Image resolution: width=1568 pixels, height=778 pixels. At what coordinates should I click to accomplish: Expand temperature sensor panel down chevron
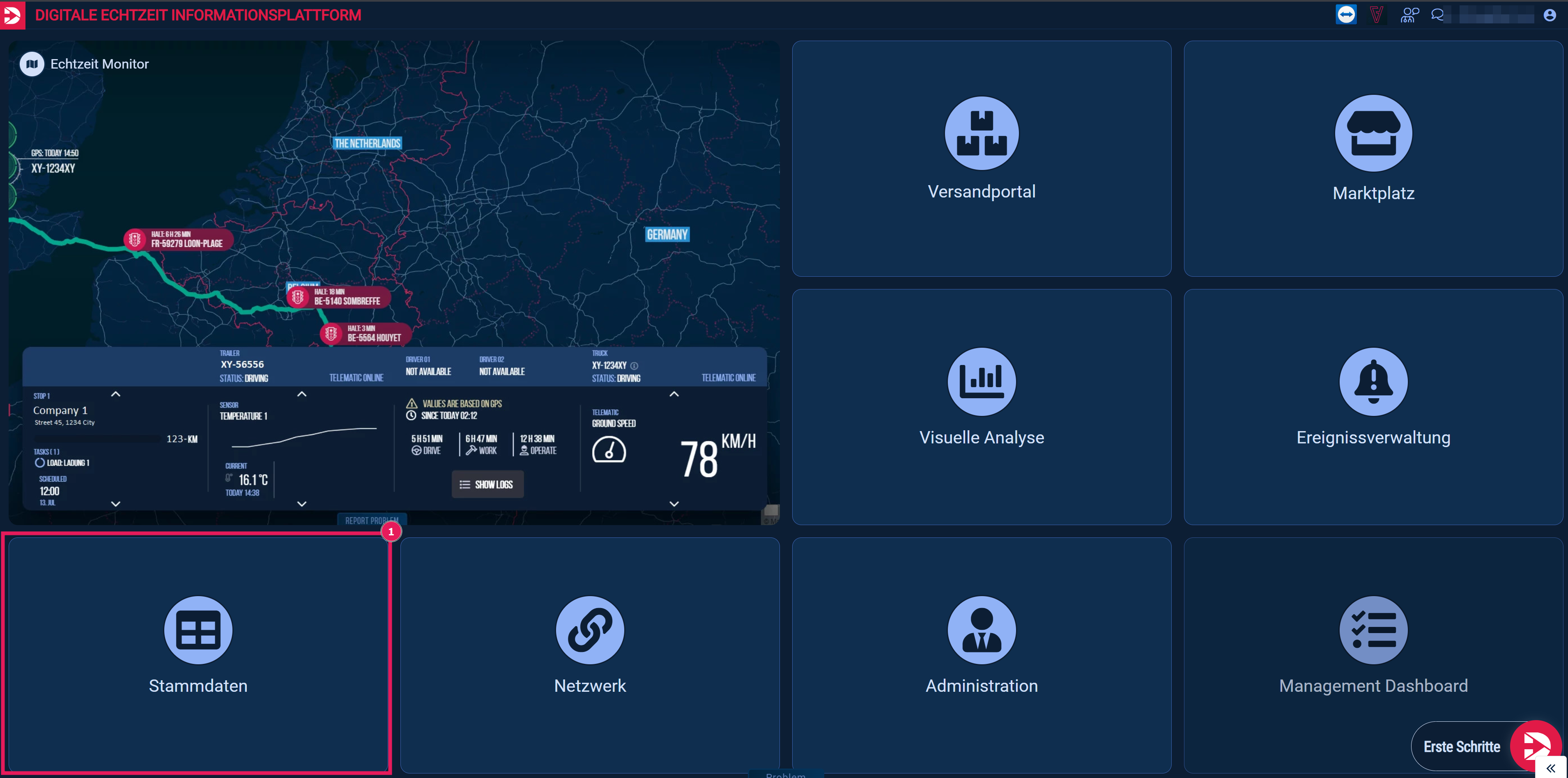301,504
